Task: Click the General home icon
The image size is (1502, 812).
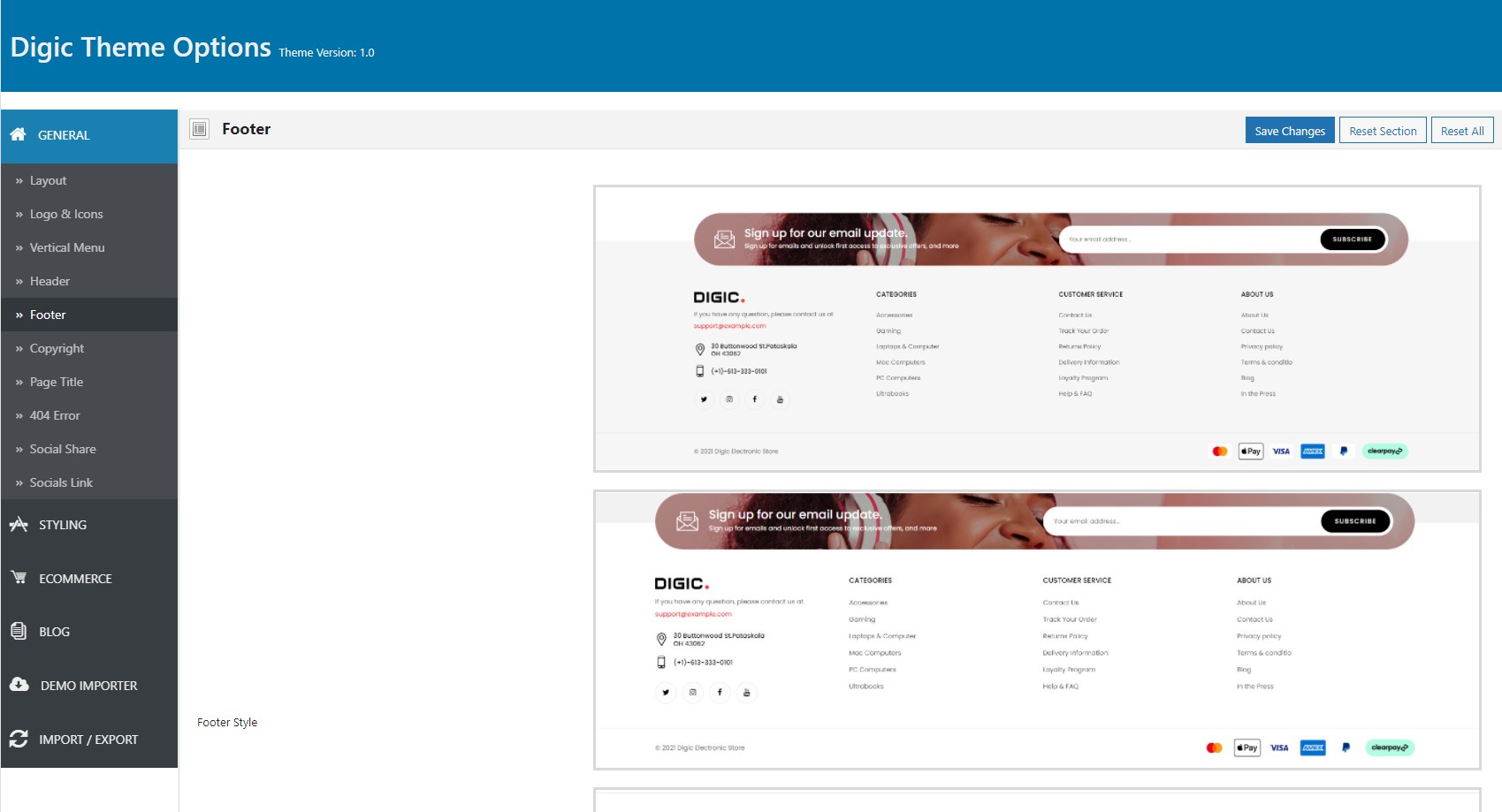Action: [x=18, y=134]
